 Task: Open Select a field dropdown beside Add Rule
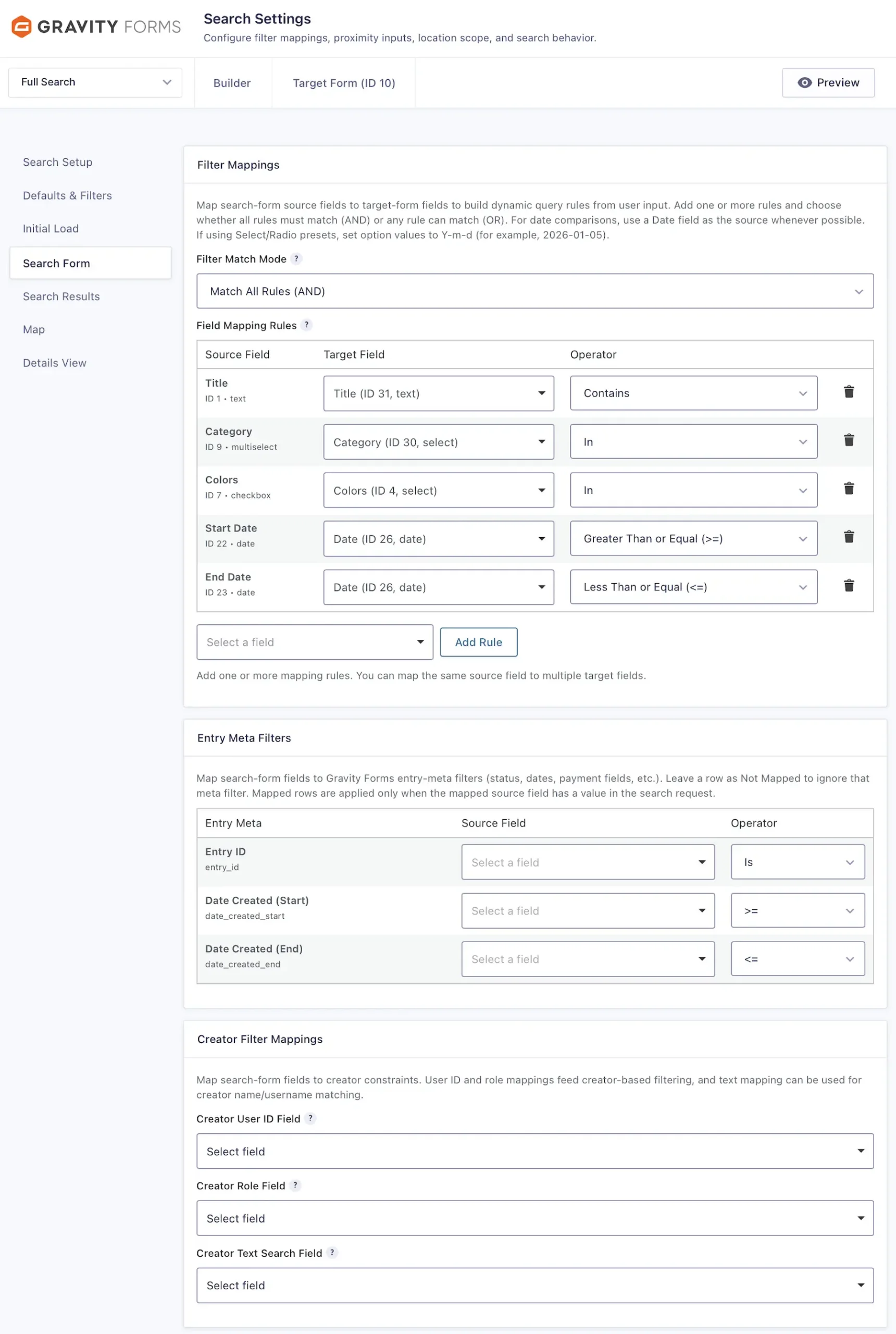point(314,642)
